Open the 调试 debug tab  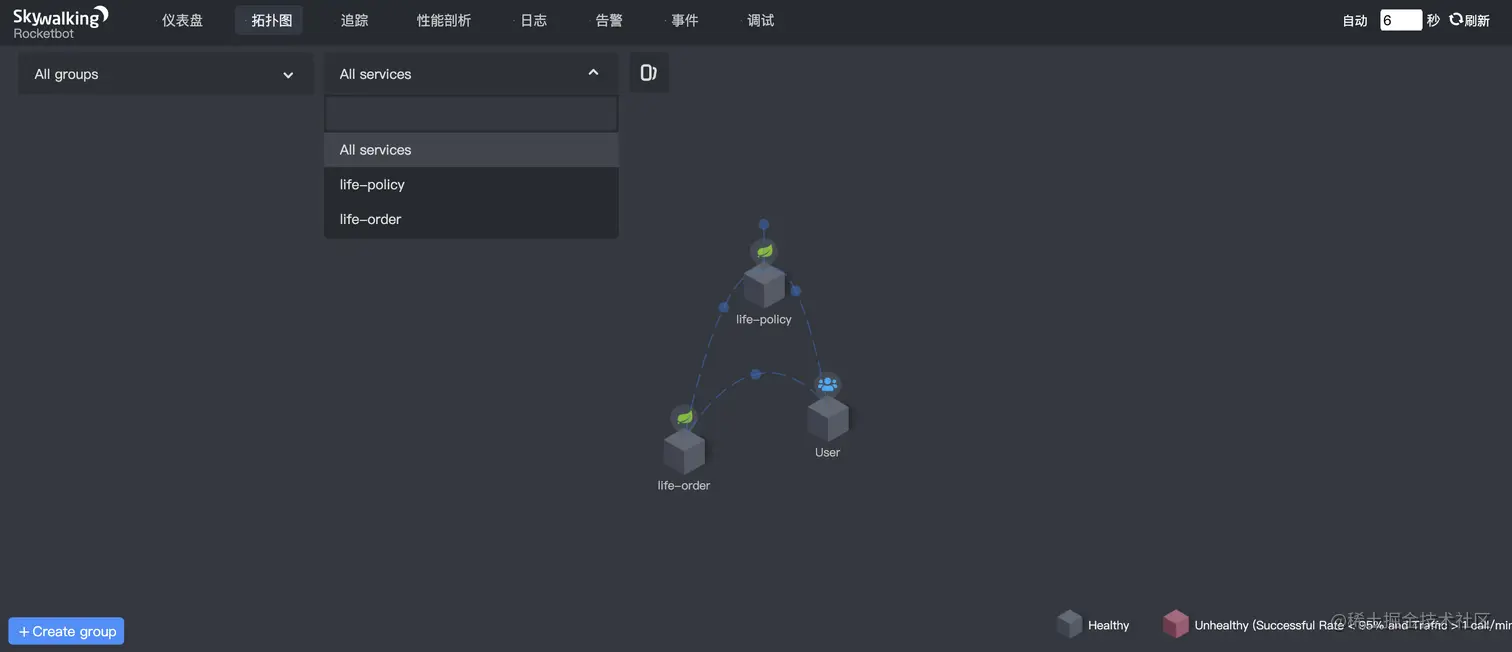[760, 20]
